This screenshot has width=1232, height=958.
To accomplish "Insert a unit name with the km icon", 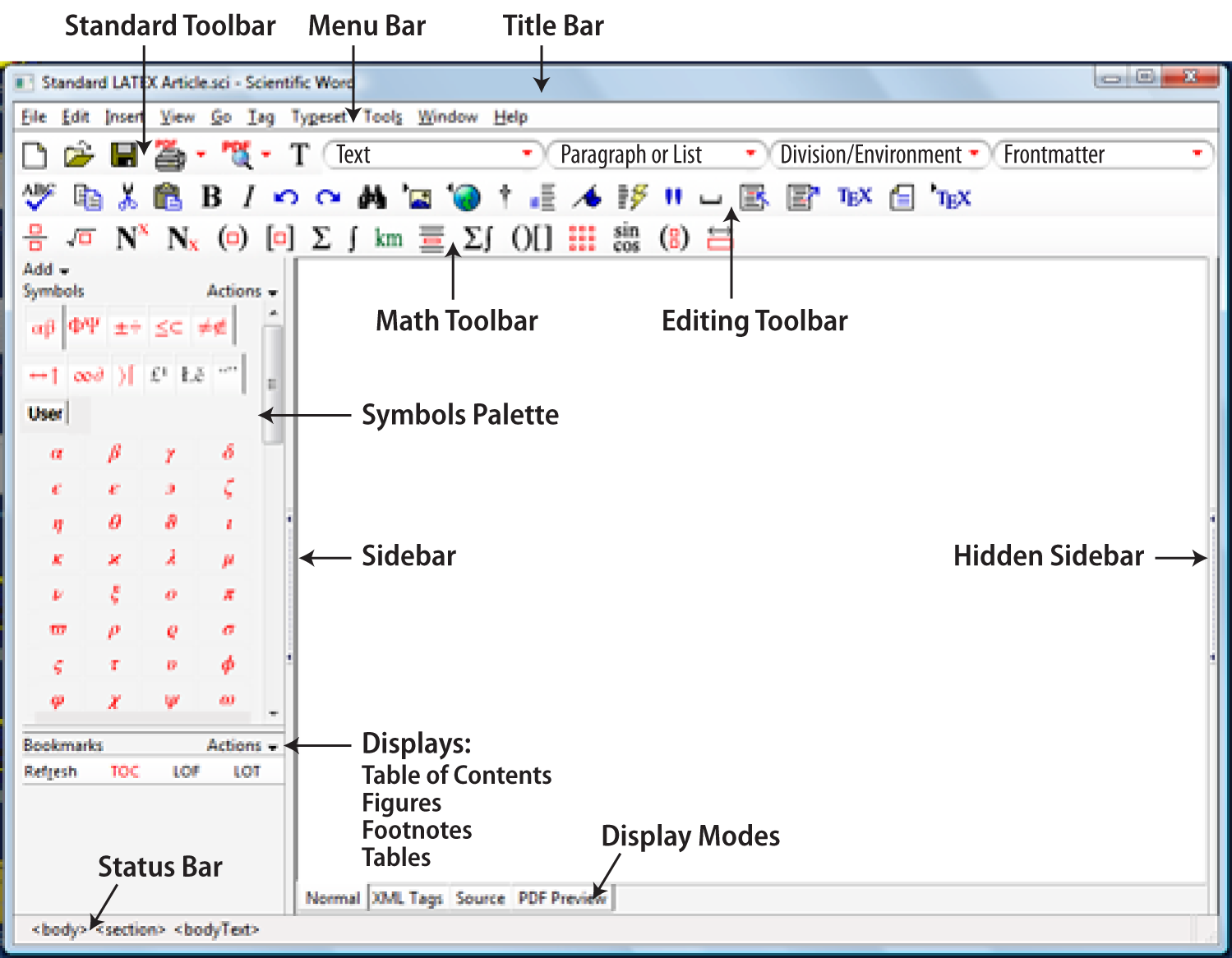I will [388, 239].
